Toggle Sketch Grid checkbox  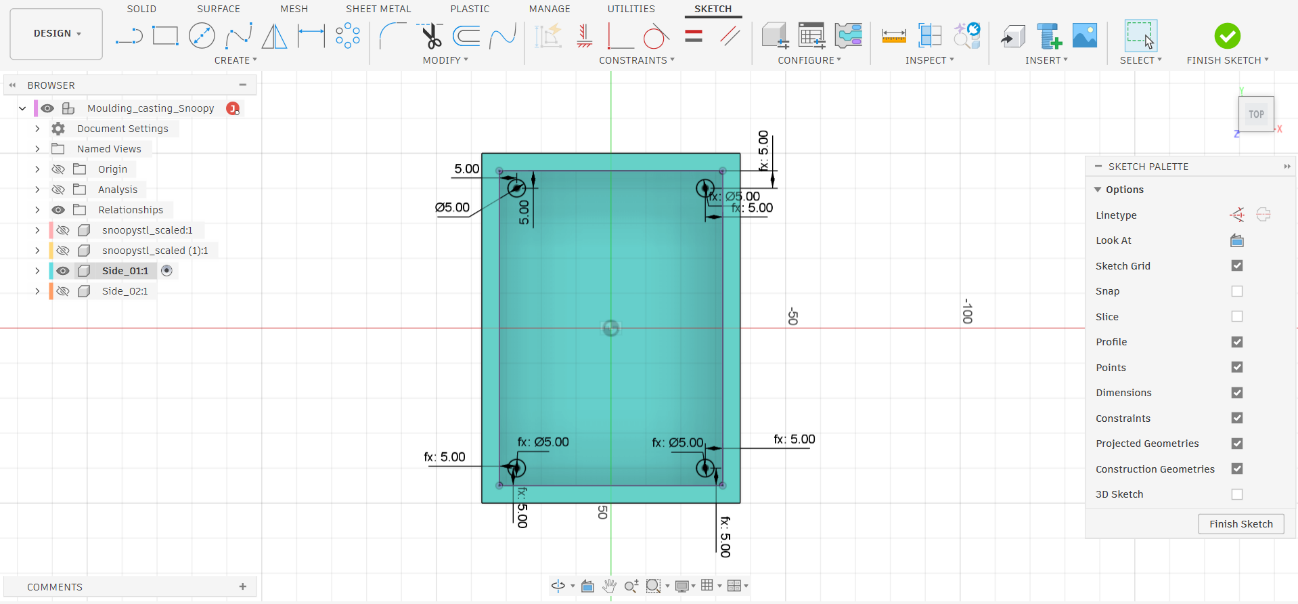(x=1237, y=266)
